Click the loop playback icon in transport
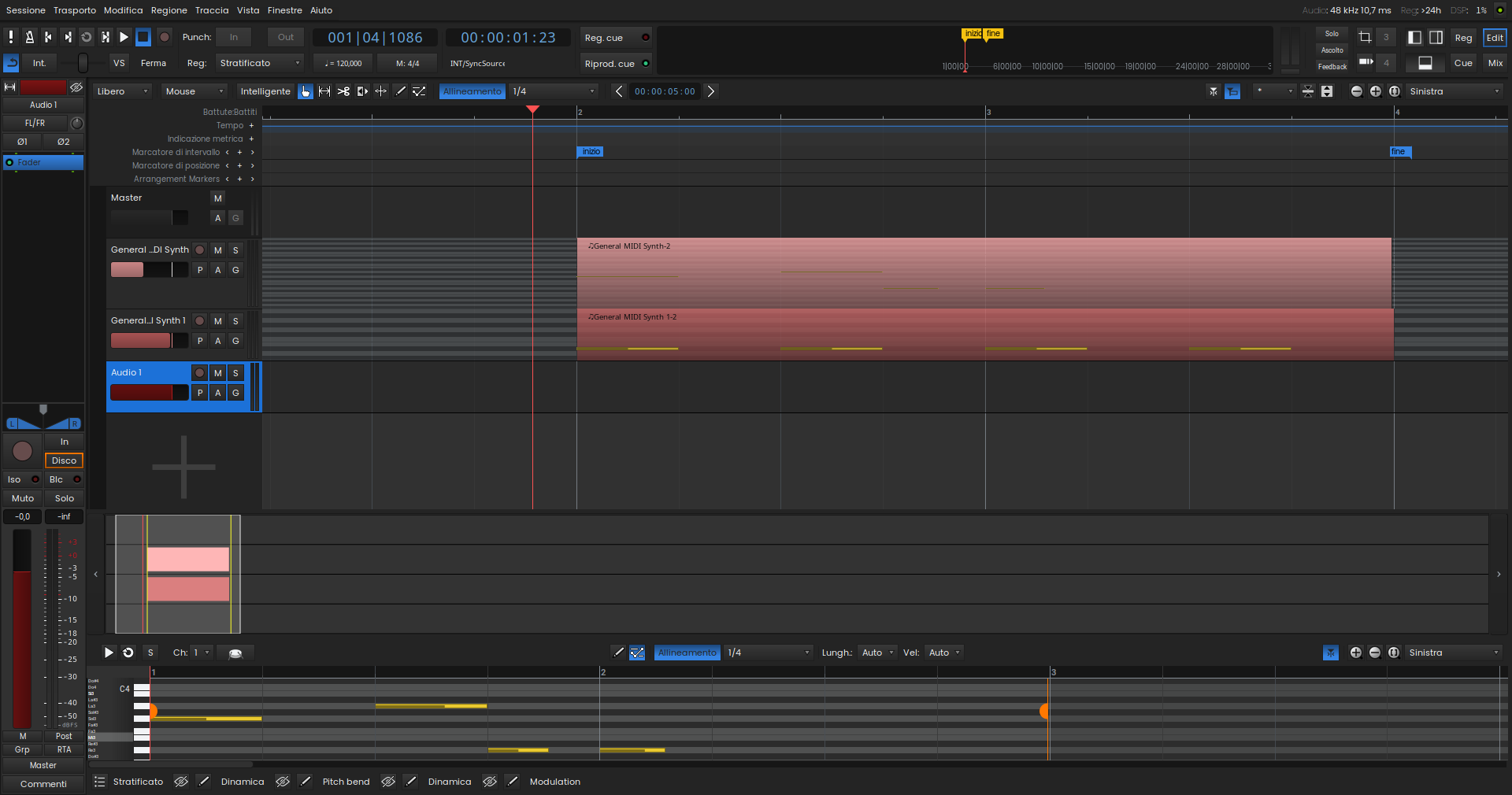 click(87, 37)
